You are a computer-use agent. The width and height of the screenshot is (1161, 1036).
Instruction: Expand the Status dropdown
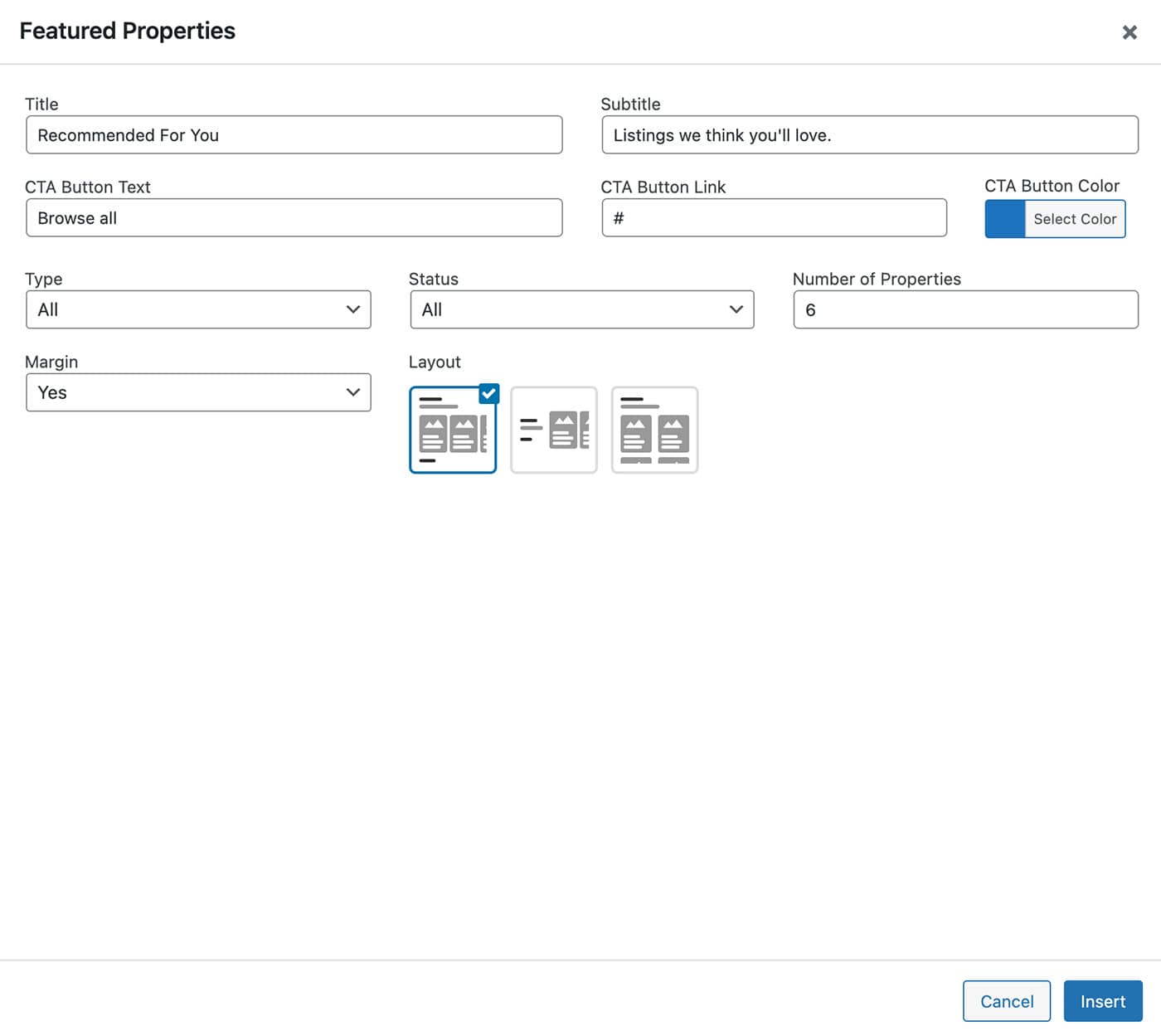click(581, 309)
